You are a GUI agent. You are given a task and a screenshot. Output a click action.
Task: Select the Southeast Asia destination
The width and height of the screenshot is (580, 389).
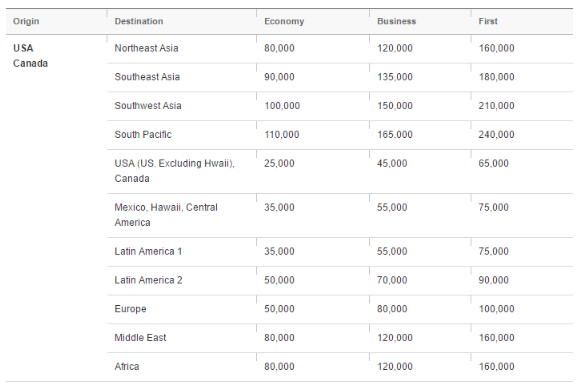click(x=147, y=77)
